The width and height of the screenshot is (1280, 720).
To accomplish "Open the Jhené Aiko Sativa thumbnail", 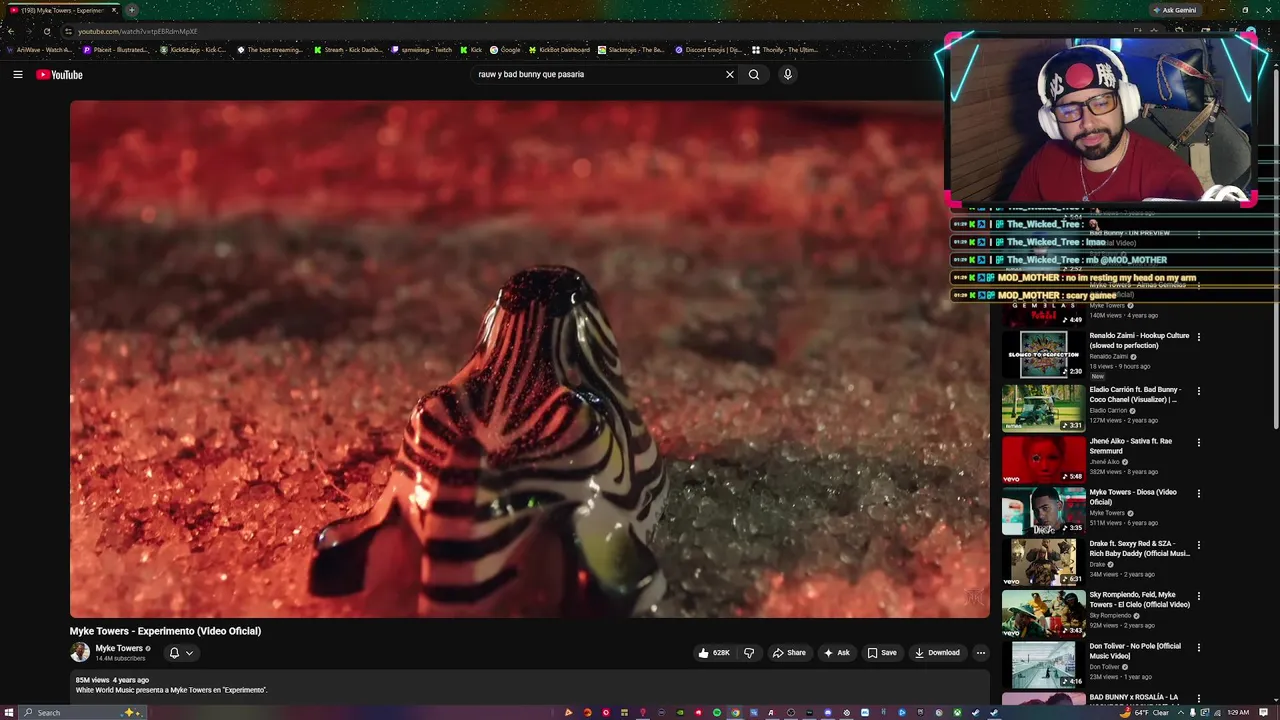I will [x=1043, y=458].
